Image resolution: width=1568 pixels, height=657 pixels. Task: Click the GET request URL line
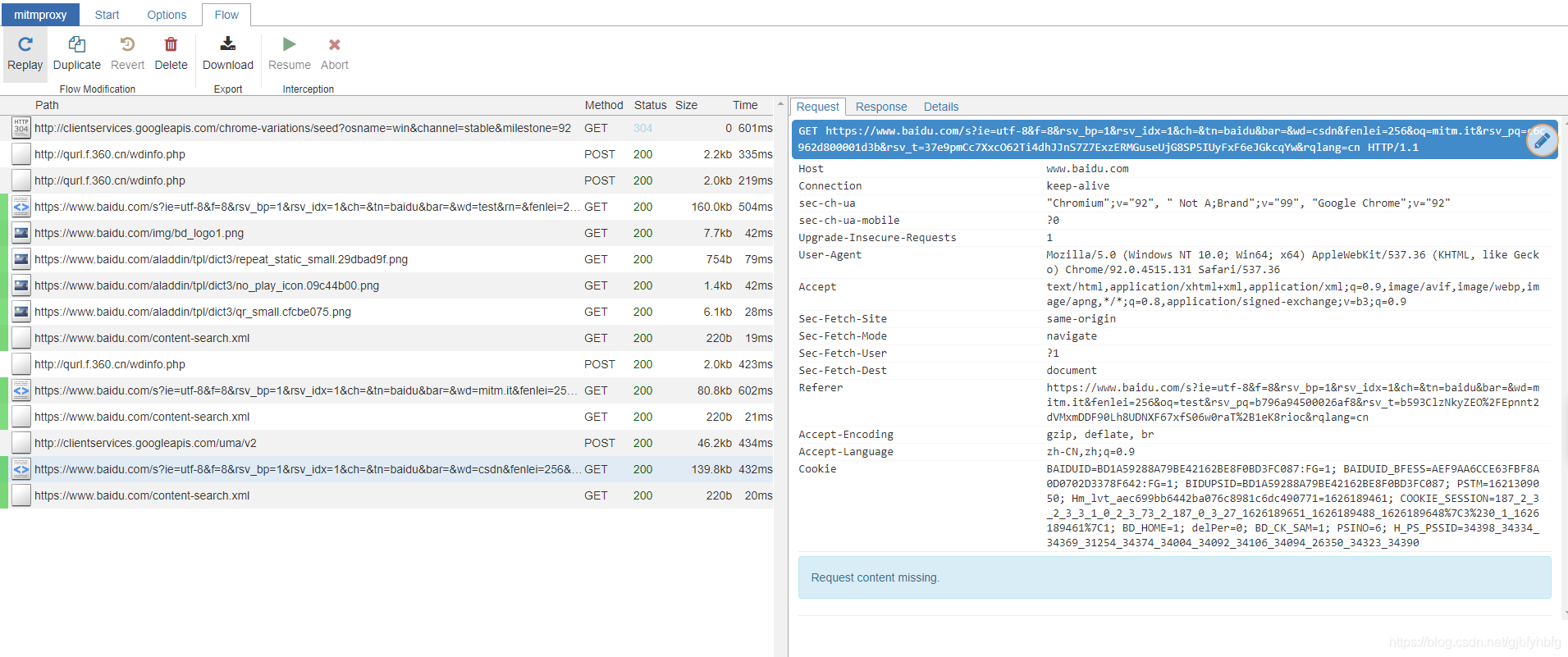tap(1173, 139)
